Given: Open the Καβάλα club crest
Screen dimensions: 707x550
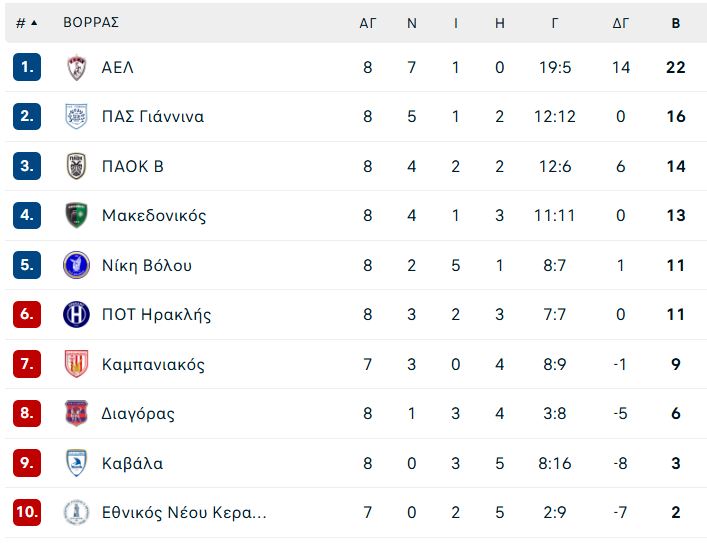Looking at the screenshot, I should tap(76, 463).
